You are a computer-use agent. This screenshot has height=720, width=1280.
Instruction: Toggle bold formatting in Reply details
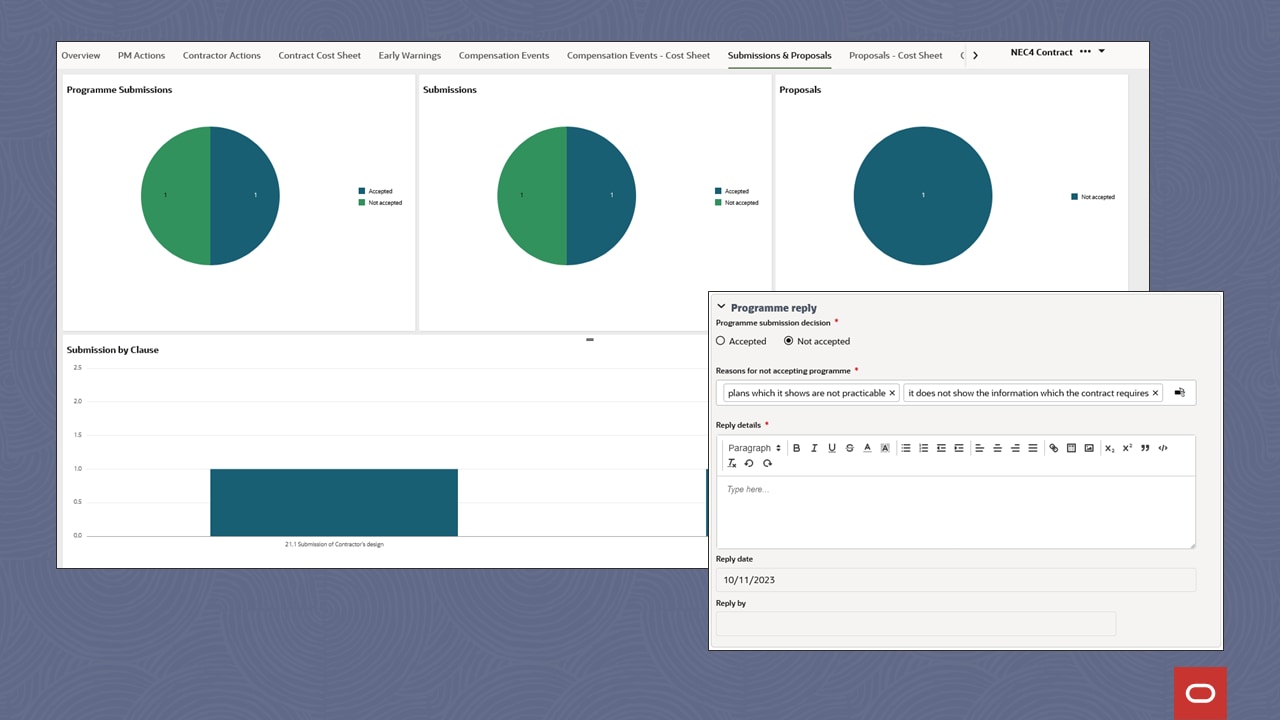coord(797,448)
